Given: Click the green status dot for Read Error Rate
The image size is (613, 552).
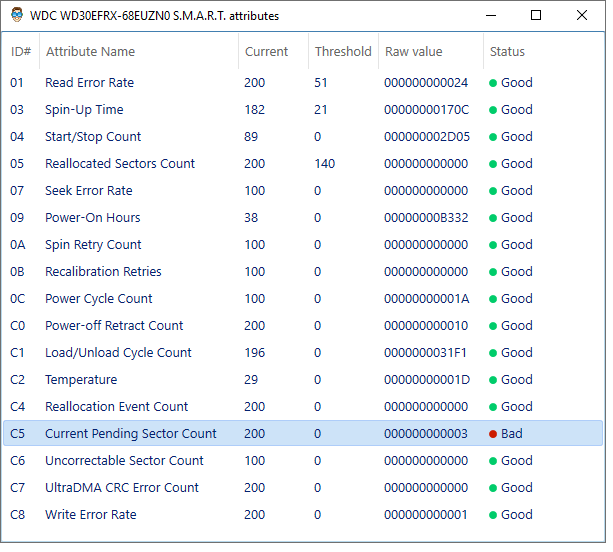Looking at the screenshot, I should (493, 83).
